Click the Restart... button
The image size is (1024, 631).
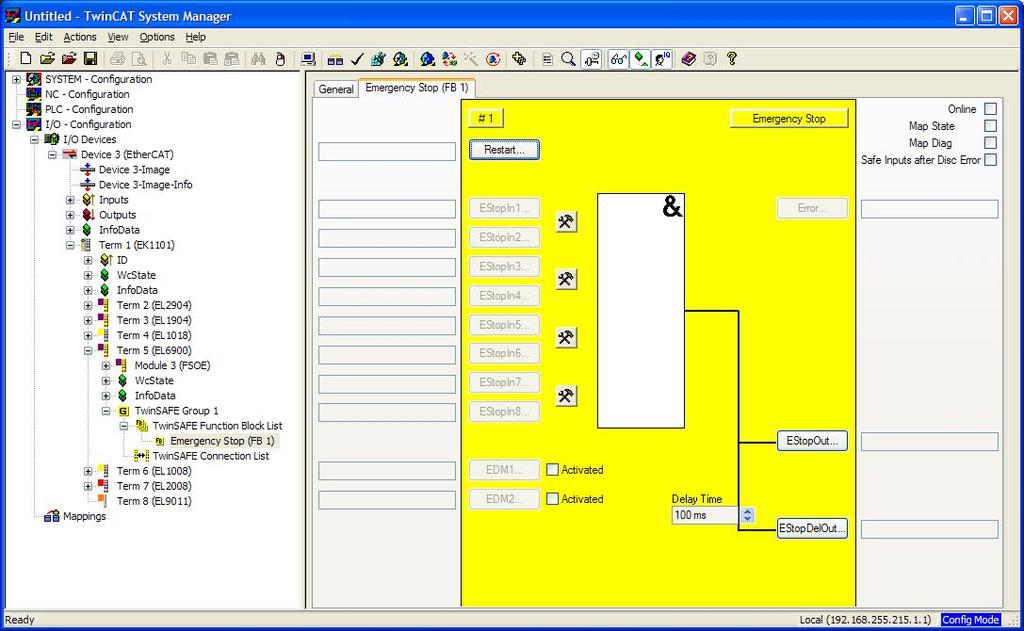pyautogui.click(x=504, y=150)
